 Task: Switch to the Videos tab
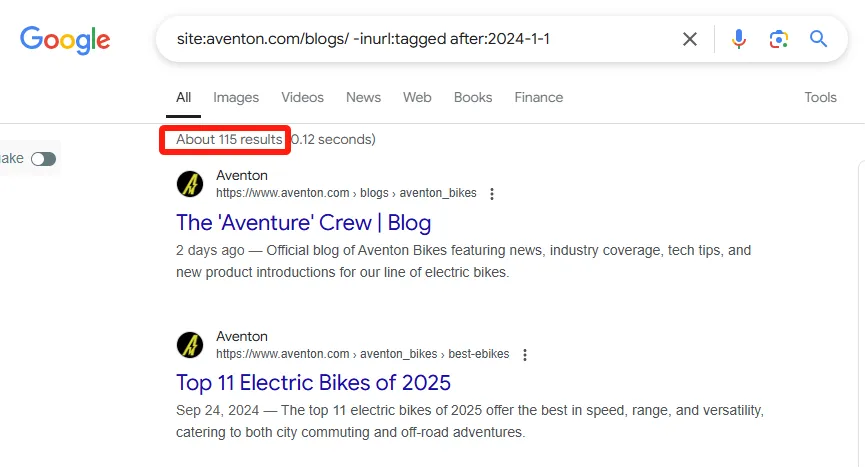pos(302,98)
